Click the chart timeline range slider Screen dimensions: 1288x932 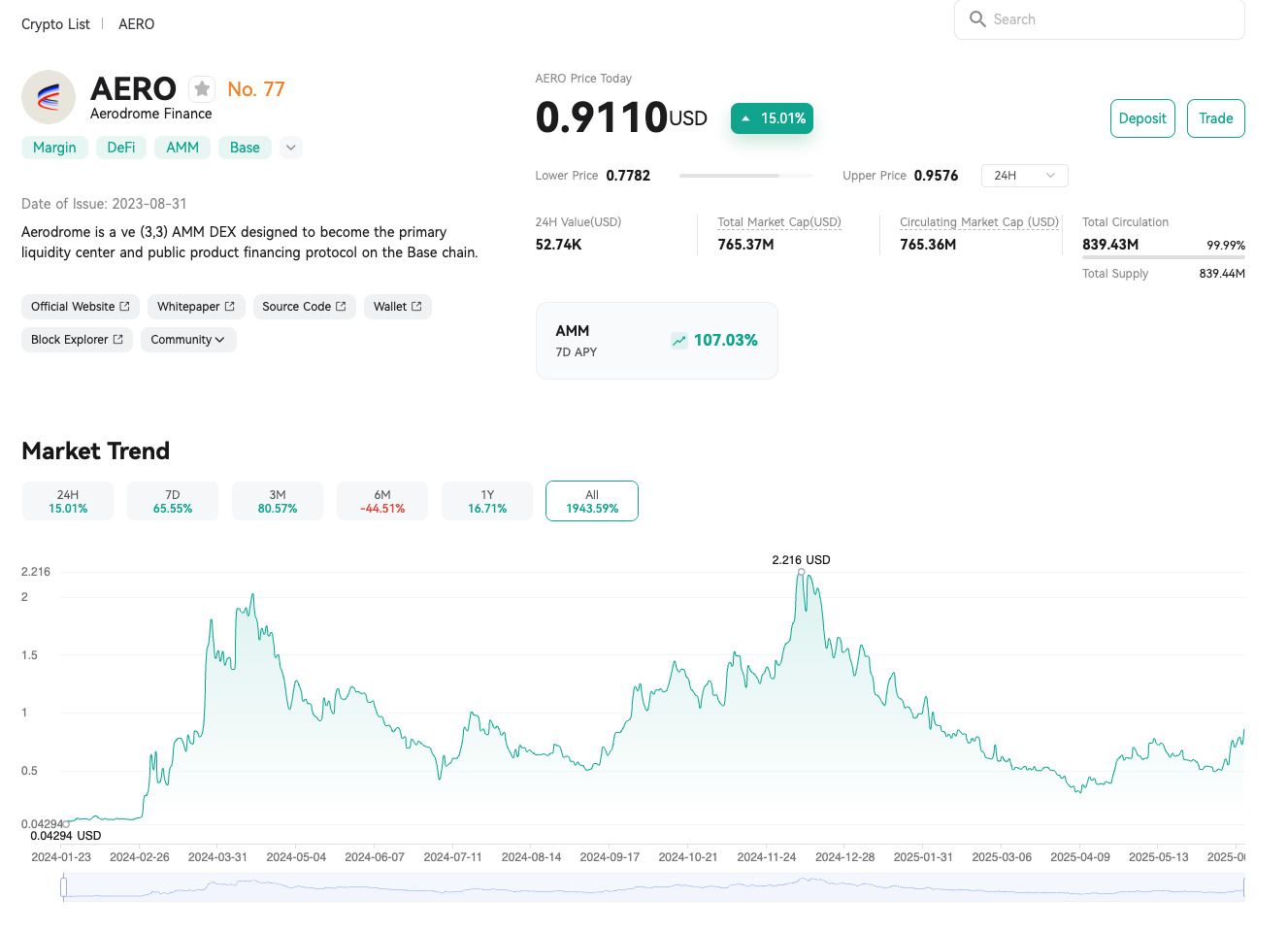pos(652,886)
